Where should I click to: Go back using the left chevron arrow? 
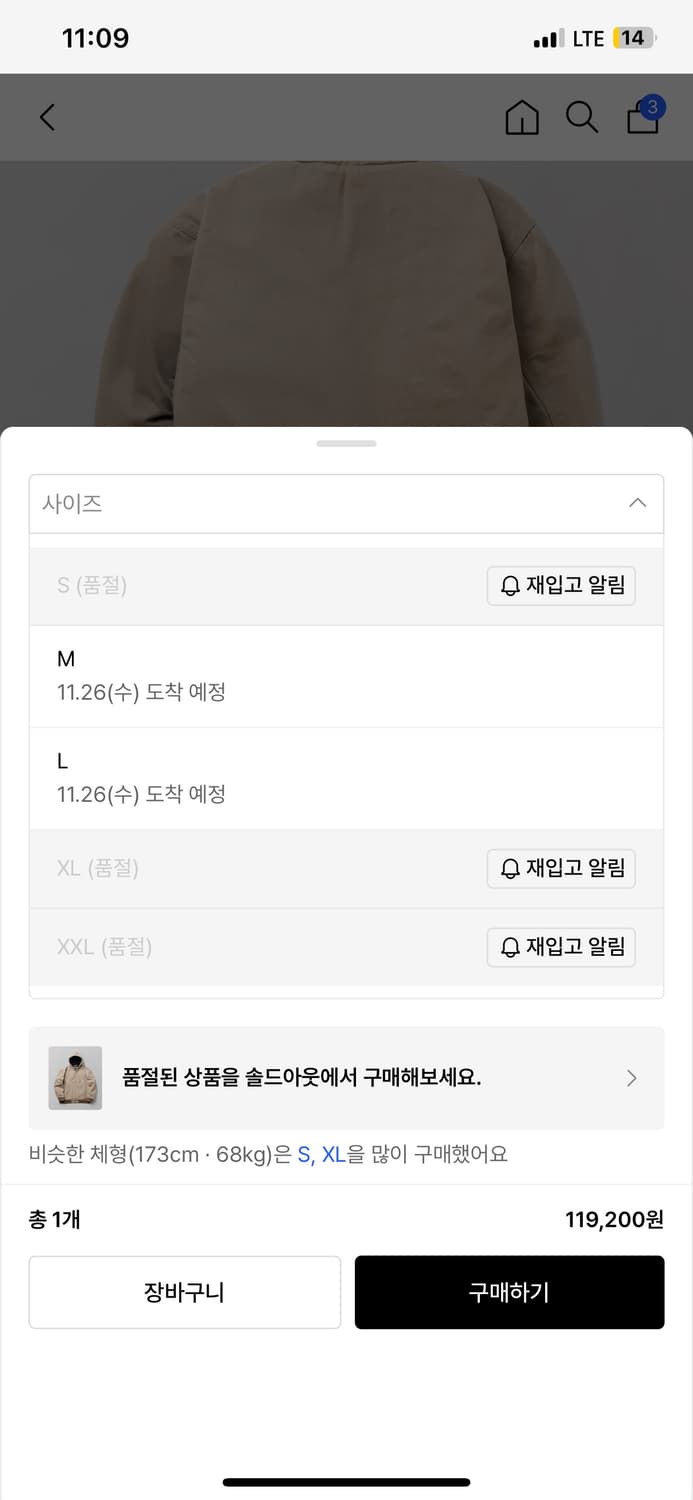click(47, 117)
